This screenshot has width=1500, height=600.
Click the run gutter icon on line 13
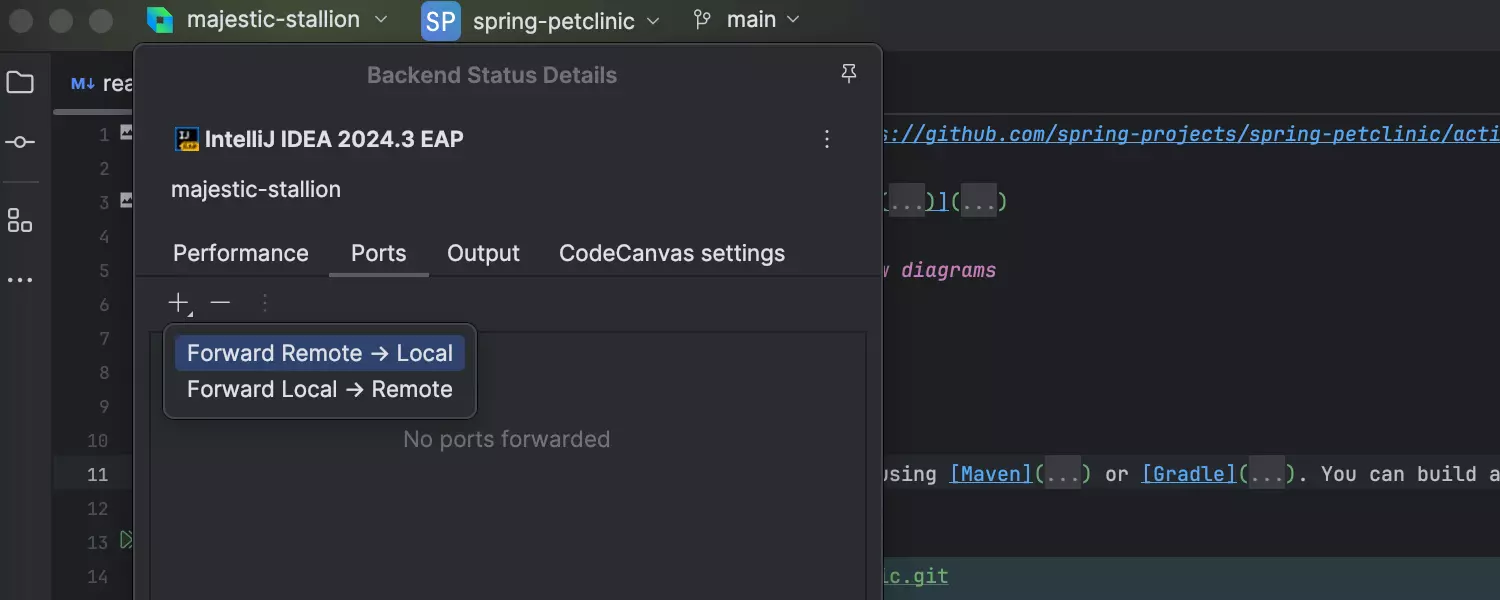click(x=126, y=541)
